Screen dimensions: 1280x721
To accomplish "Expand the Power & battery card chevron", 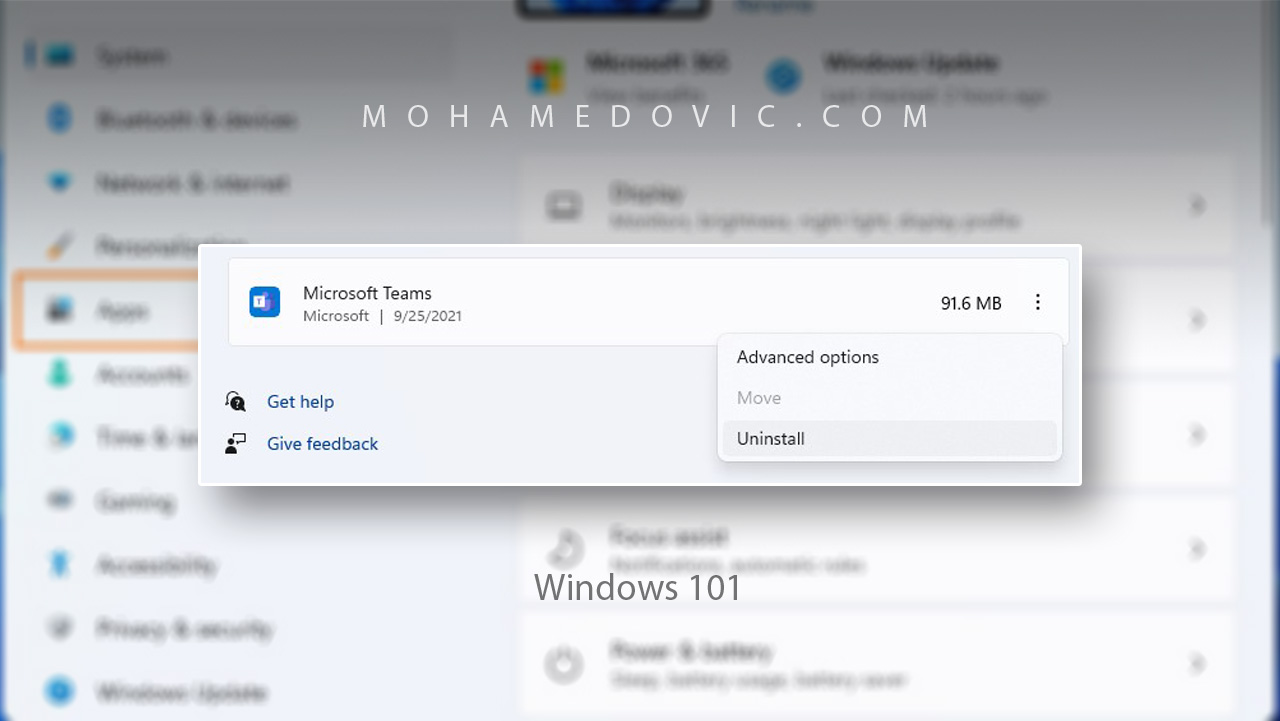I will (1197, 664).
